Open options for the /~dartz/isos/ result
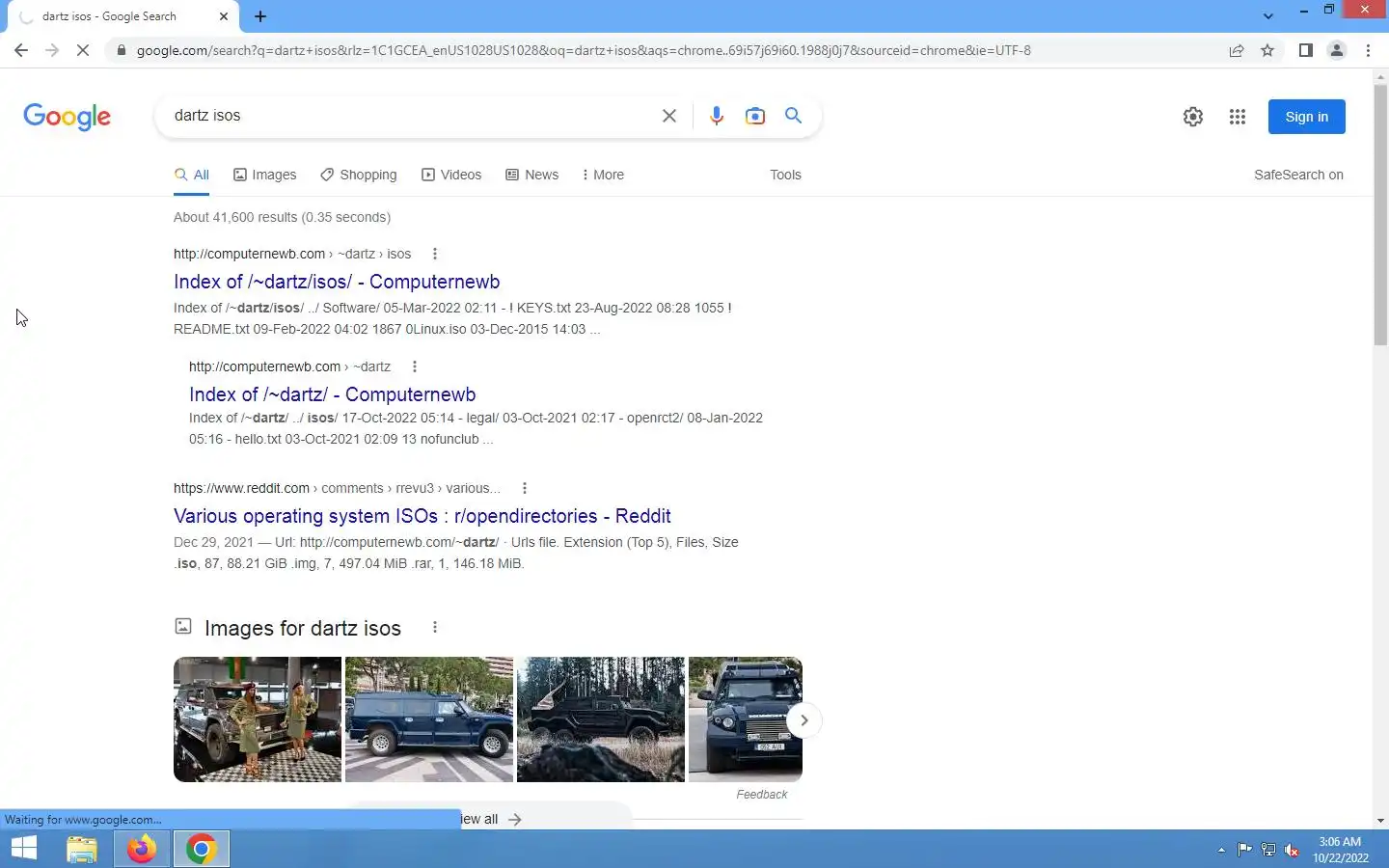This screenshot has width=1389, height=868. coord(435,254)
